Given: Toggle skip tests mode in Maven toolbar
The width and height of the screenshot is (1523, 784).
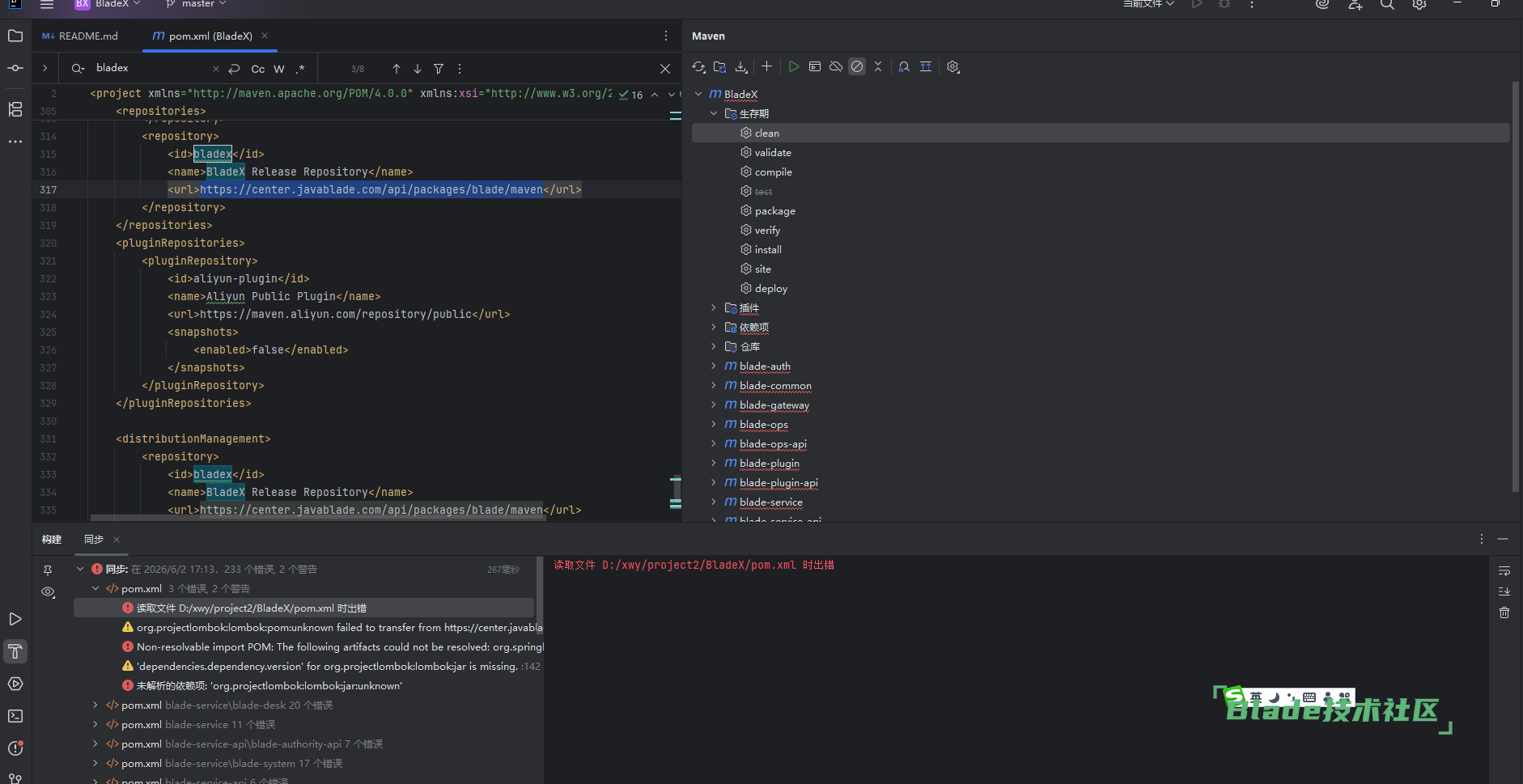Looking at the screenshot, I should coord(857,67).
